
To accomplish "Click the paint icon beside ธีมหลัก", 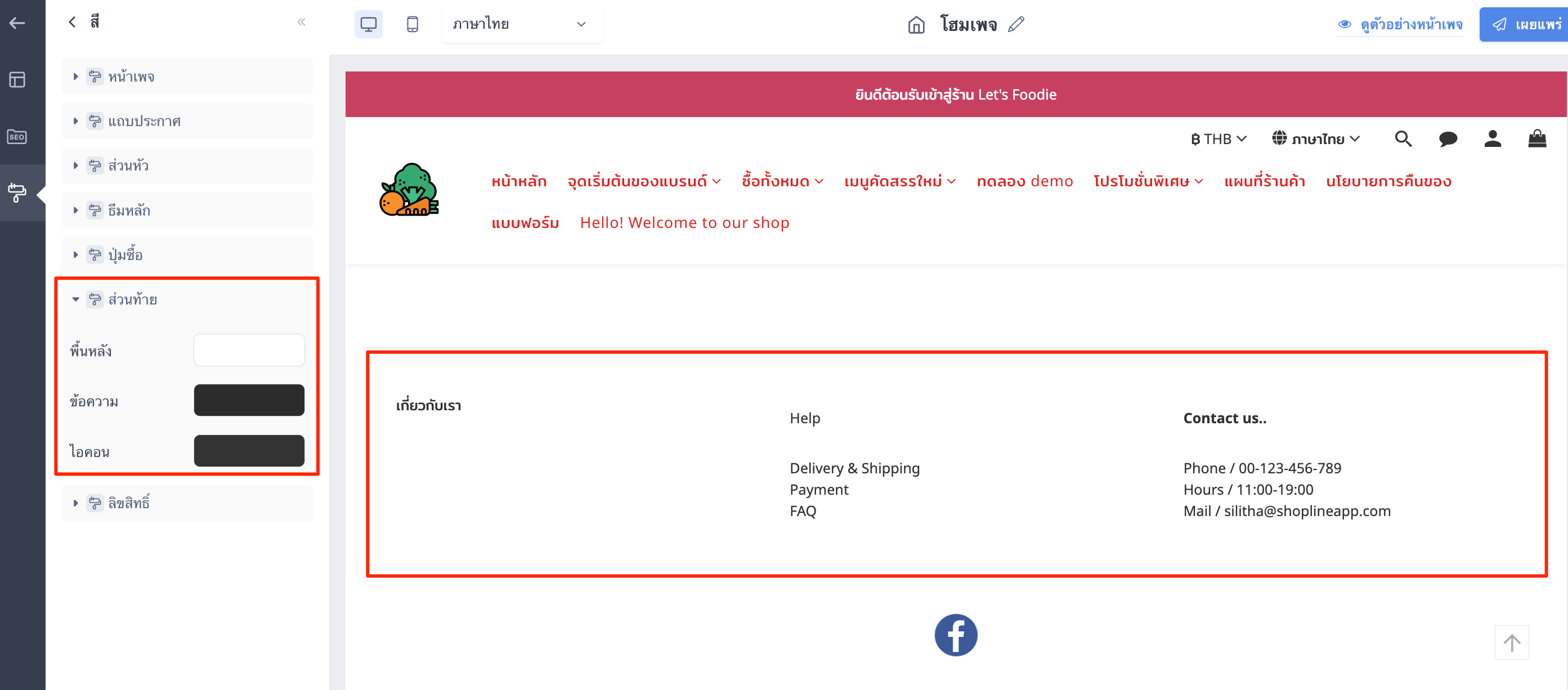I will click(x=95, y=210).
